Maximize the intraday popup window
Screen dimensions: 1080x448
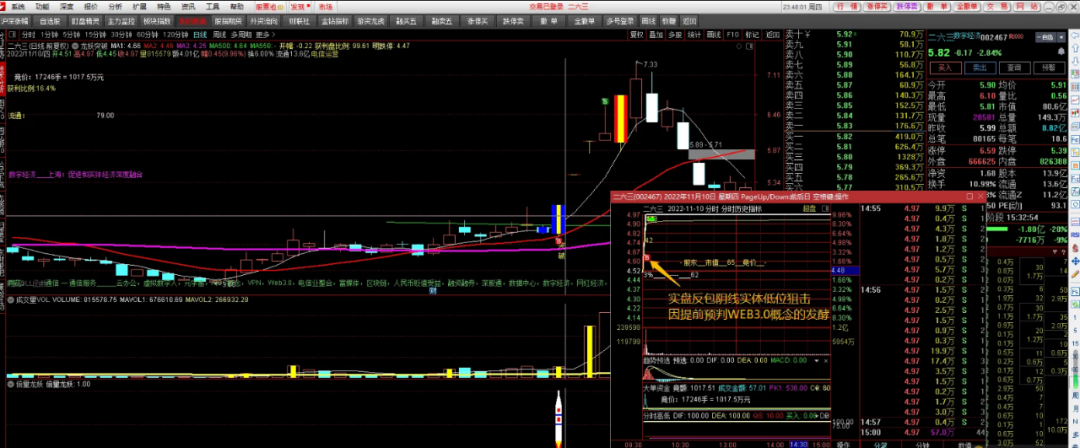click(x=969, y=196)
